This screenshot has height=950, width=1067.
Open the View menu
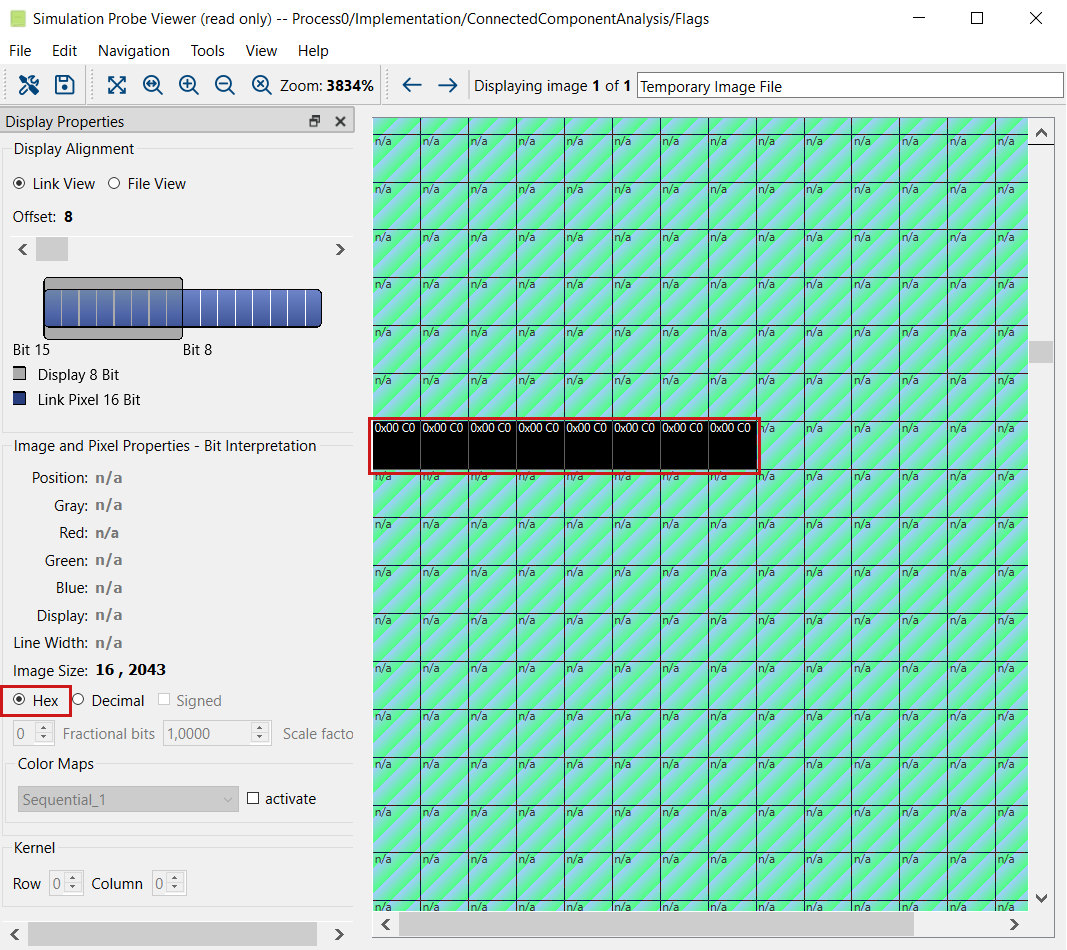click(x=261, y=51)
